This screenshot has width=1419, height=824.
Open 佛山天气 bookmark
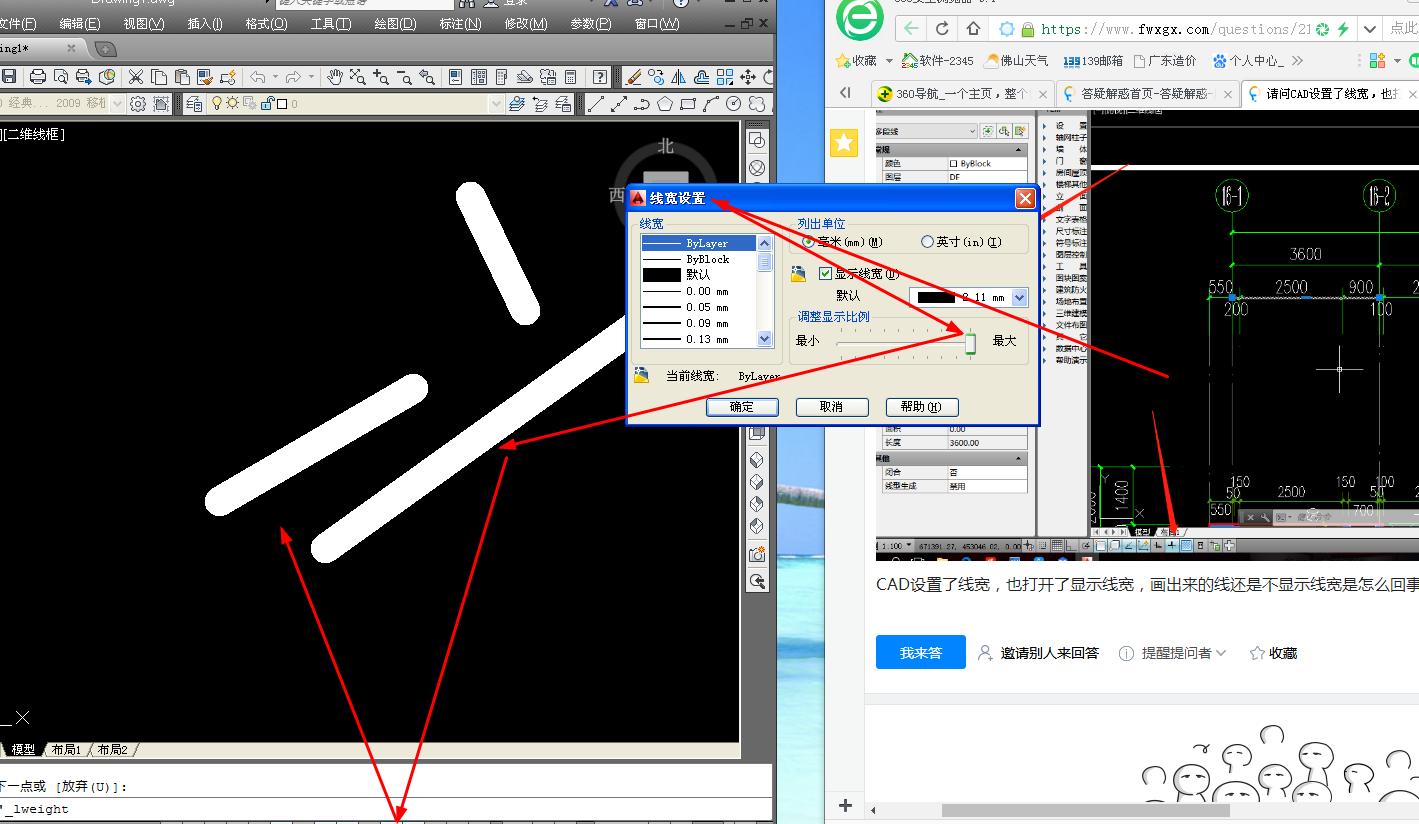tap(1017, 60)
